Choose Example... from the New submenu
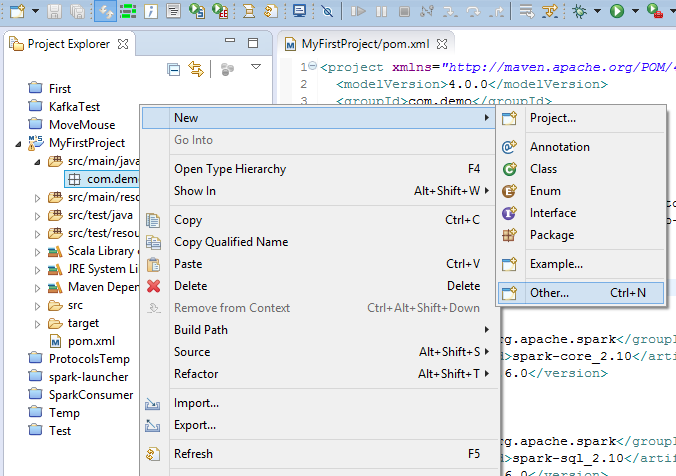 click(580, 264)
